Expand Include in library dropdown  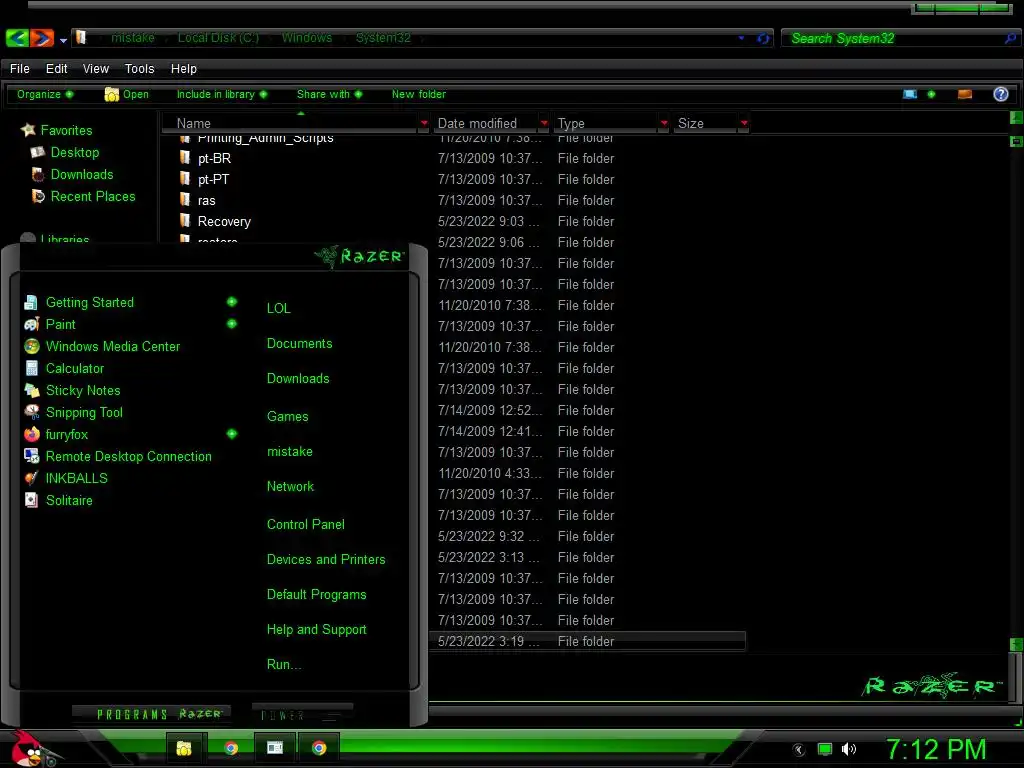click(222, 94)
